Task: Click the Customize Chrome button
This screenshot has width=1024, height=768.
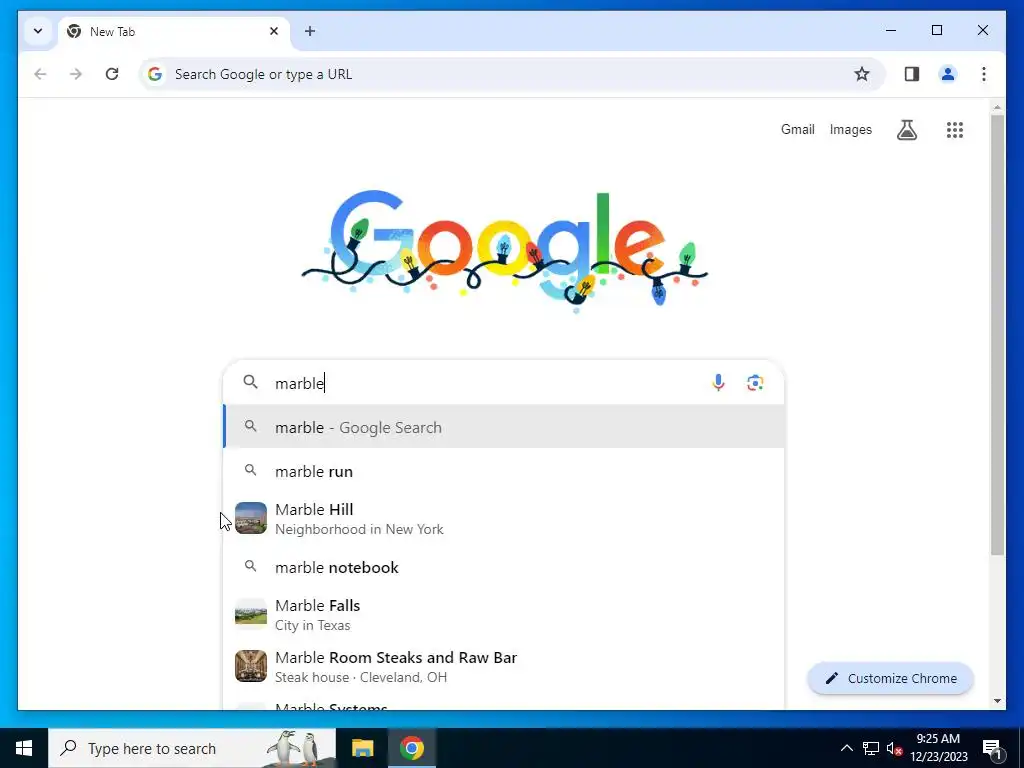Action: click(891, 679)
